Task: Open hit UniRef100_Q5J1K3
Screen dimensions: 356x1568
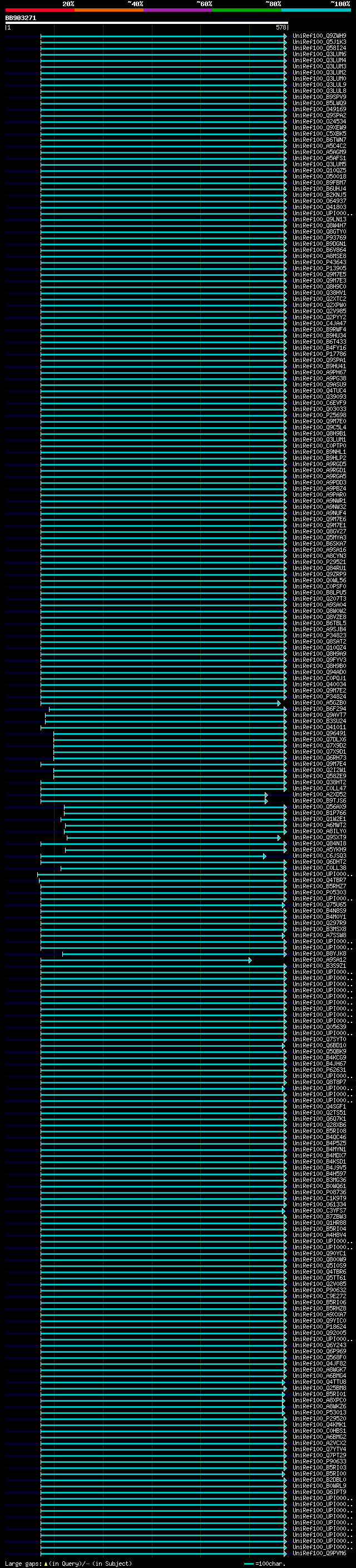Action: pos(319,42)
